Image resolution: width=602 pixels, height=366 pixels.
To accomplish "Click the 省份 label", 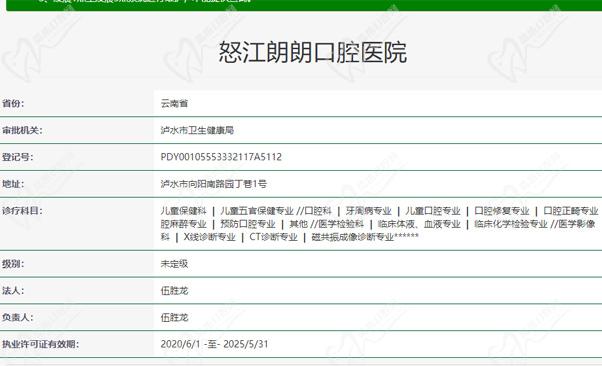I will (x=13, y=103).
